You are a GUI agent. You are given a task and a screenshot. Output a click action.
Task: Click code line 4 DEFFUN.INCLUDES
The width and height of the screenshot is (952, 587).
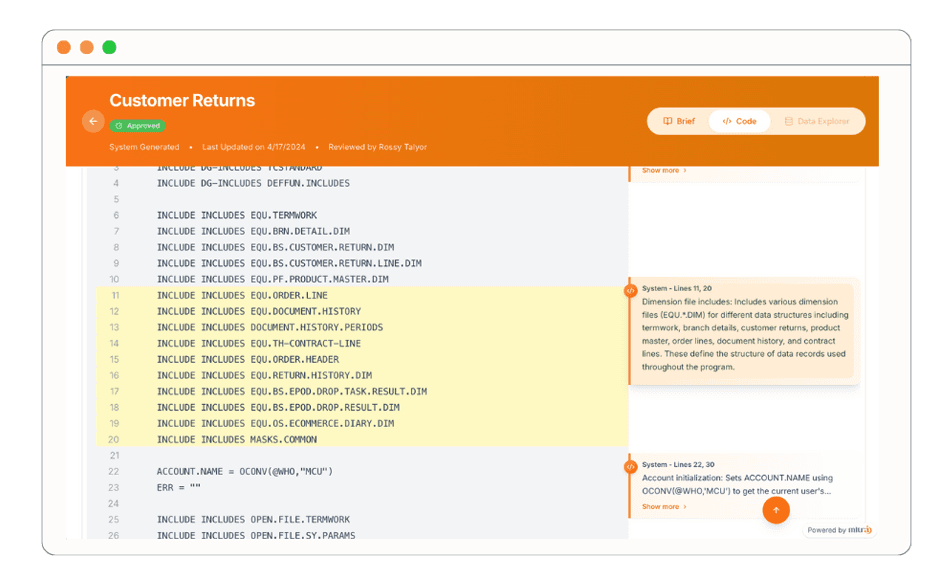(x=253, y=183)
